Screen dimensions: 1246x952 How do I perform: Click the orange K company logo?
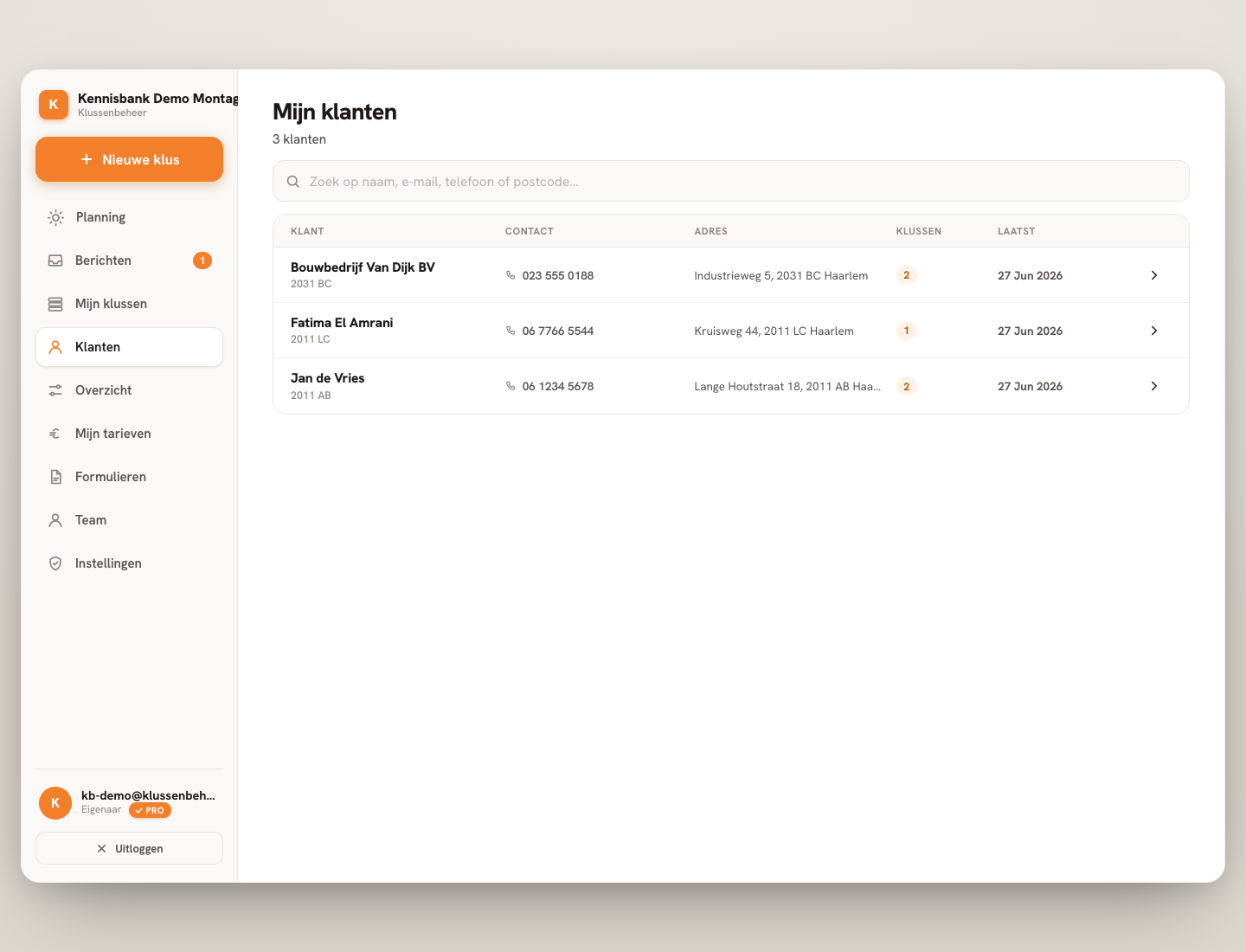(54, 105)
